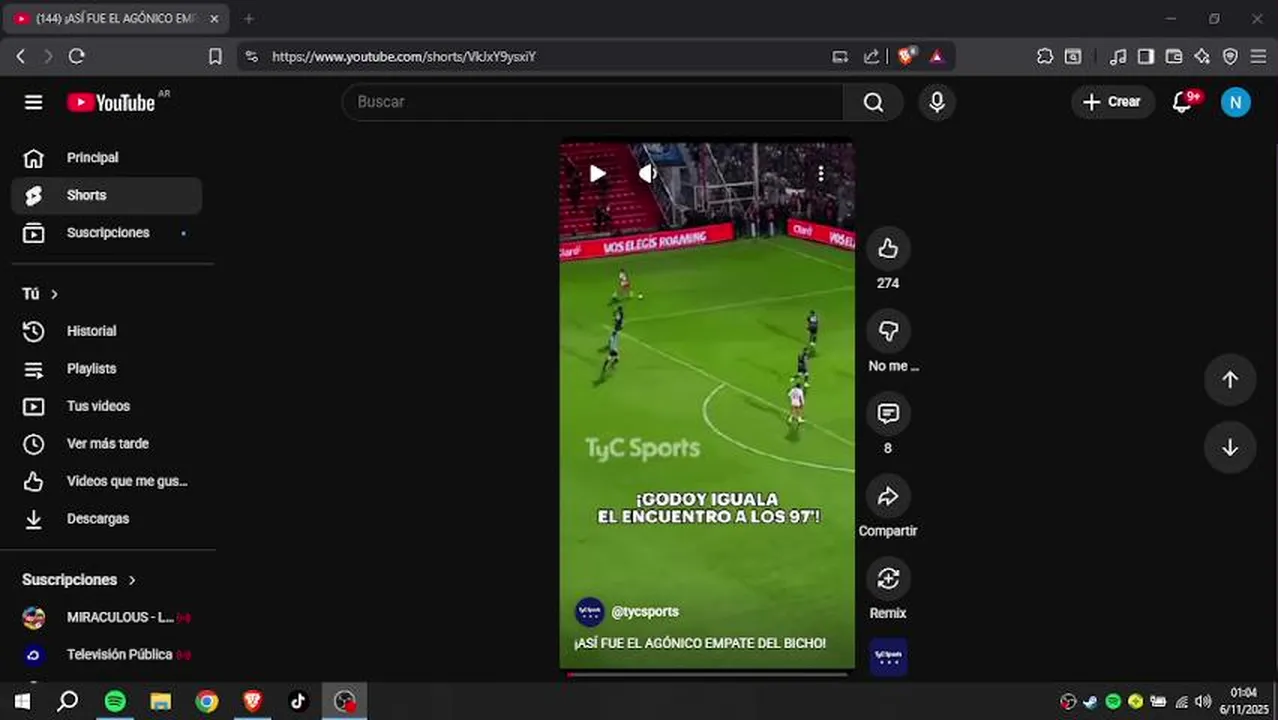
Task: Seek on the Short progress bar
Action: tap(707, 674)
